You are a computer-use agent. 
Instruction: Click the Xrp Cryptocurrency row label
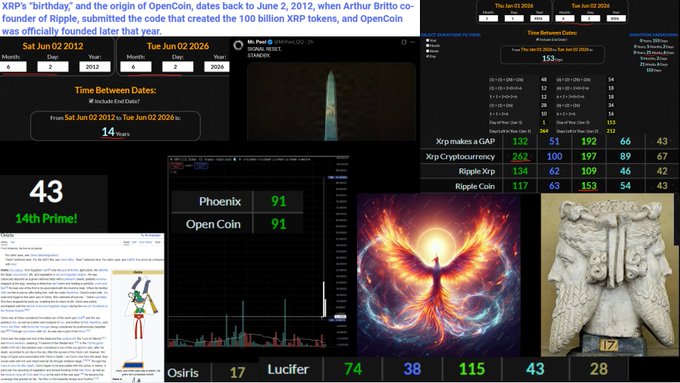pyautogui.click(x=460, y=157)
